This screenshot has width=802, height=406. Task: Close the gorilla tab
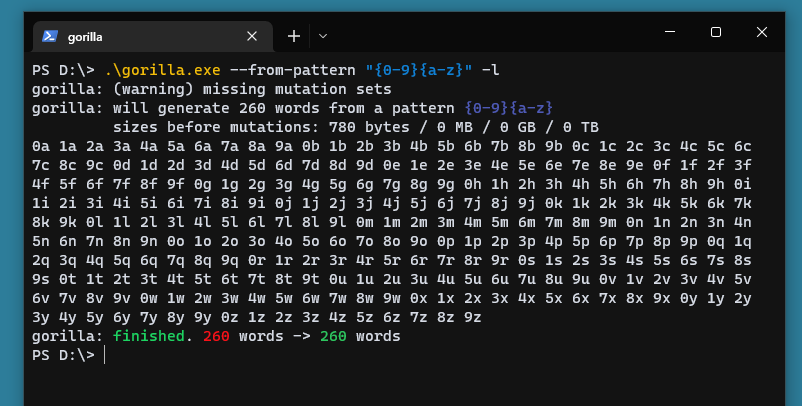click(x=252, y=36)
